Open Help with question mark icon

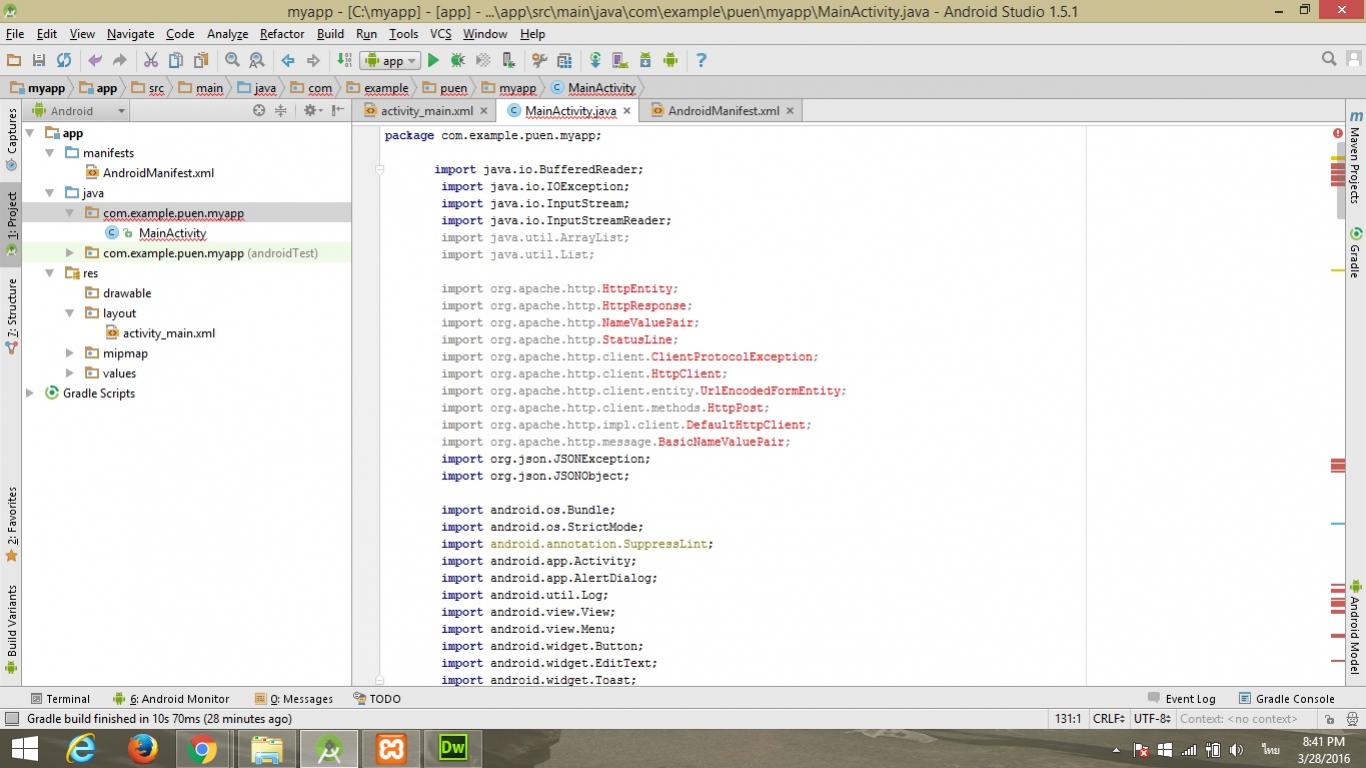(x=701, y=61)
